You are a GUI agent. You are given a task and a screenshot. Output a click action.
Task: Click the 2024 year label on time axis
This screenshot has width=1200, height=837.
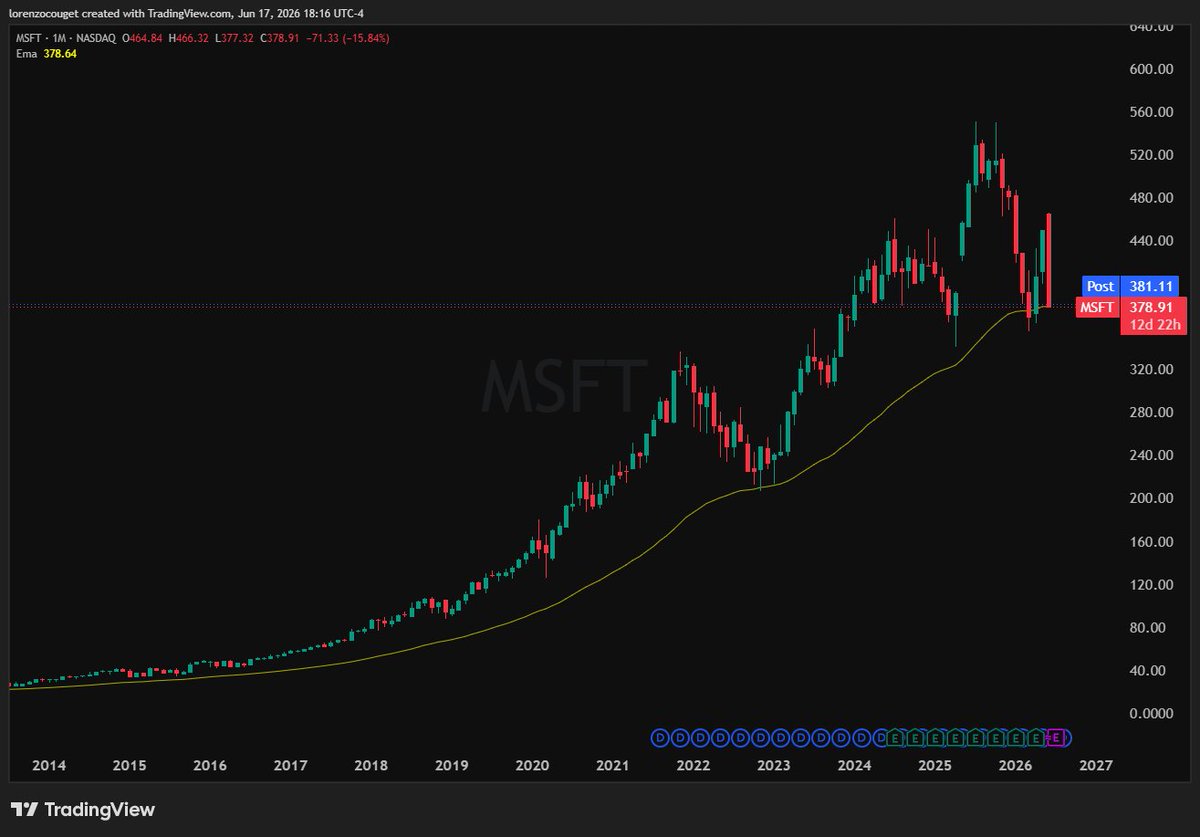coord(854,765)
